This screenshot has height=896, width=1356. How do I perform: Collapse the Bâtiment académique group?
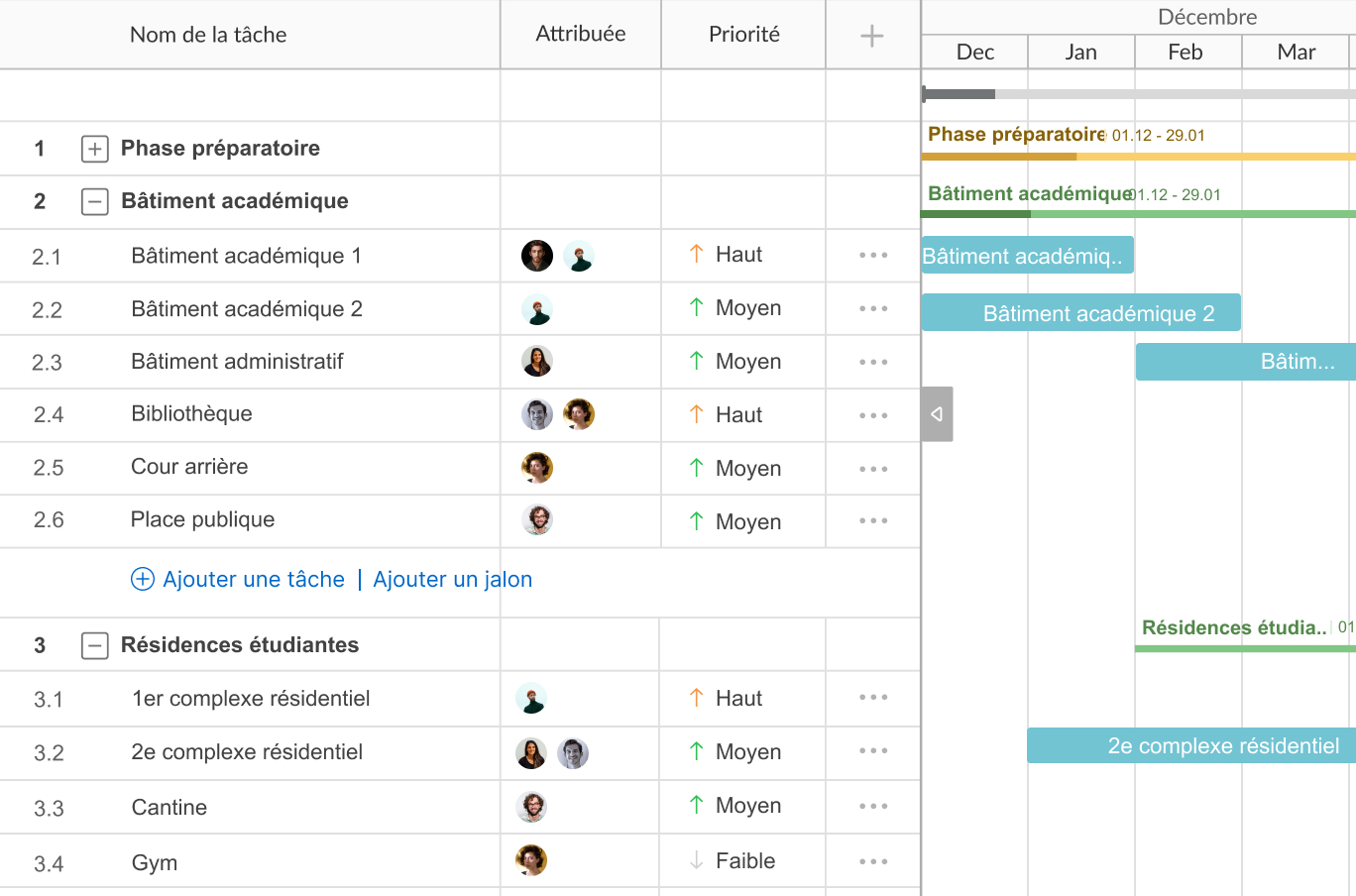point(94,202)
